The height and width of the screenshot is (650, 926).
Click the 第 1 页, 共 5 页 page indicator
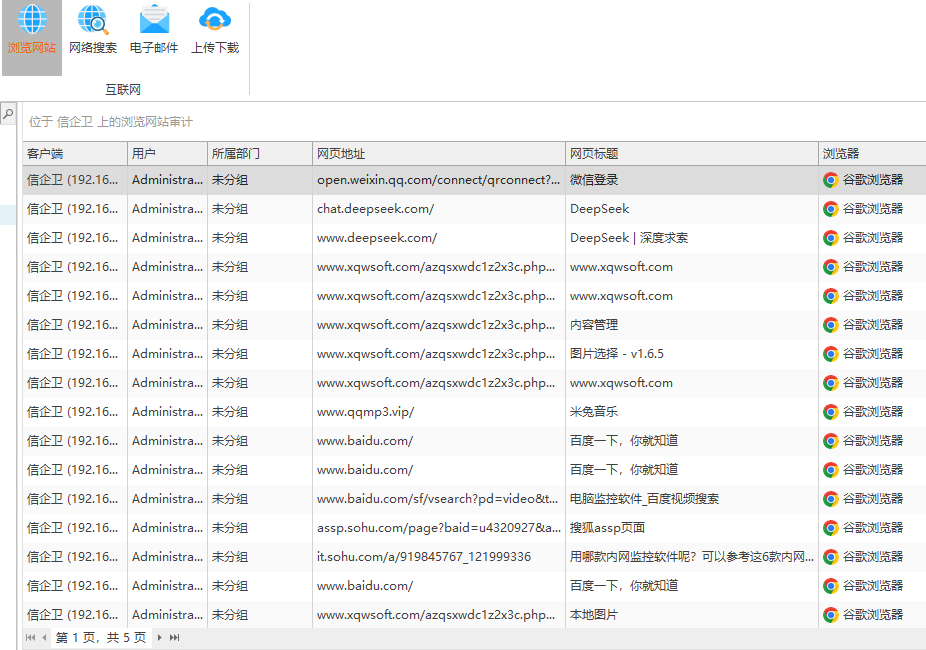pos(101,638)
